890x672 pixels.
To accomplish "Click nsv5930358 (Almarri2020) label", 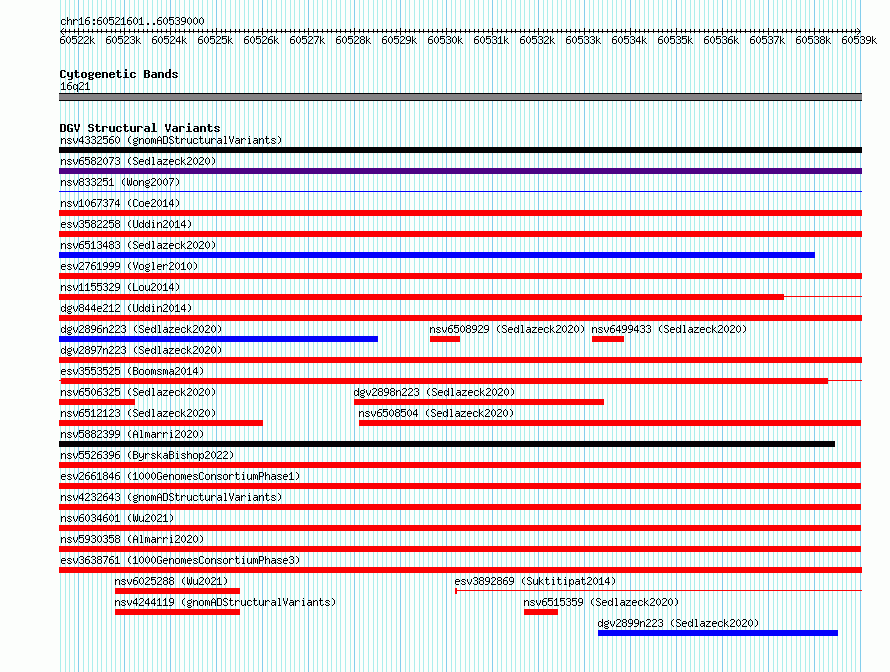I will [132, 539].
